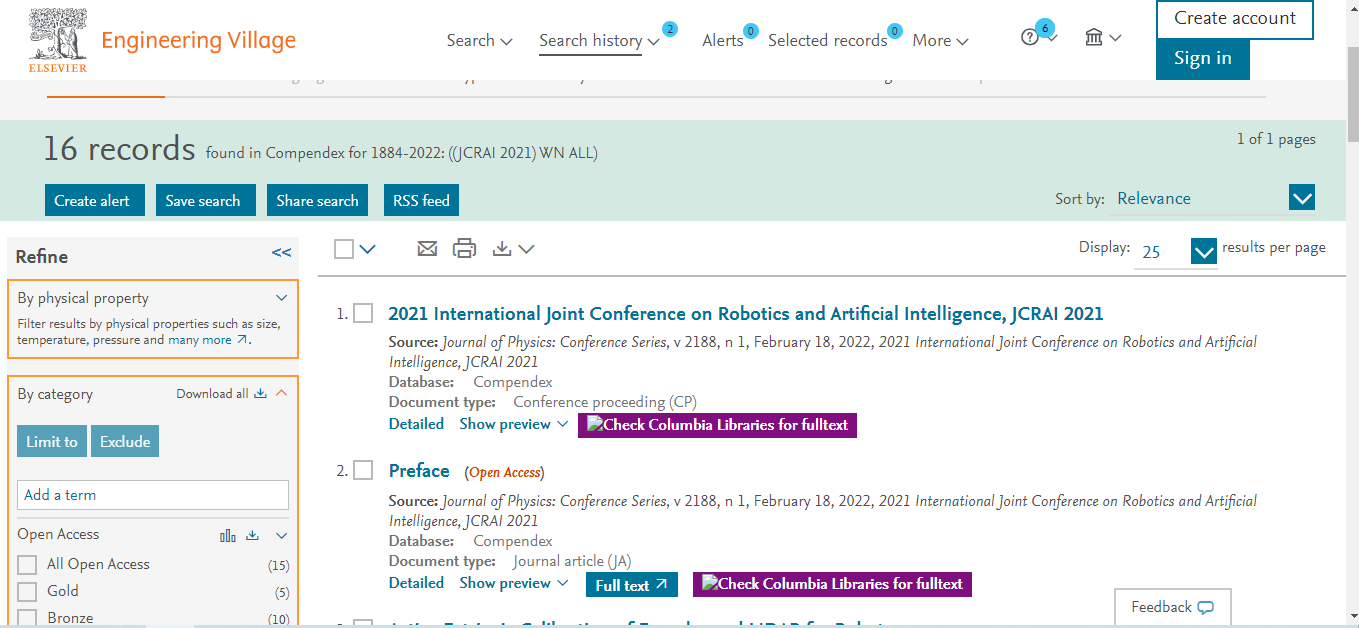Viewport: 1359px width, 628px height.
Task: Click the Create alert button
Action: 94,201
